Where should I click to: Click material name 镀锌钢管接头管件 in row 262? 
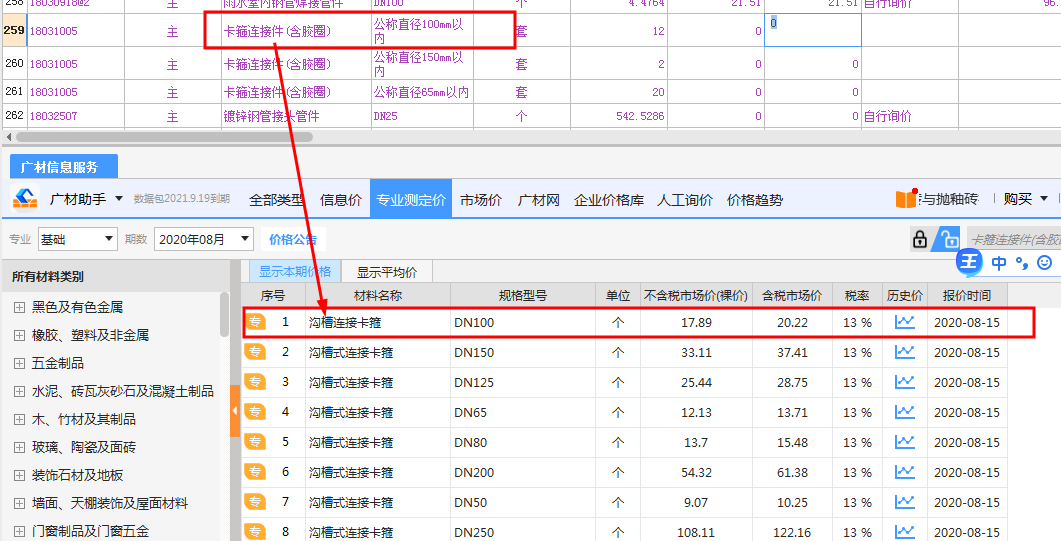click(x=271, y=116)
